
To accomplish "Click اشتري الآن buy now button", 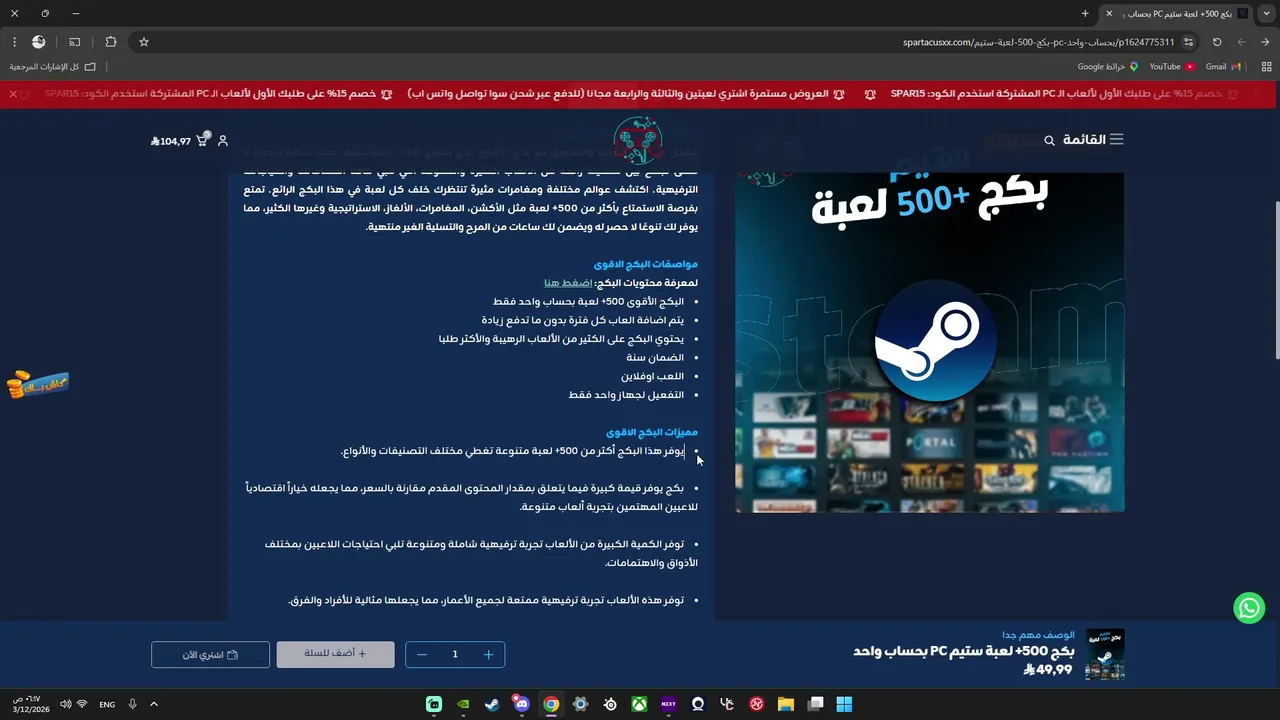I will point(210,654).
